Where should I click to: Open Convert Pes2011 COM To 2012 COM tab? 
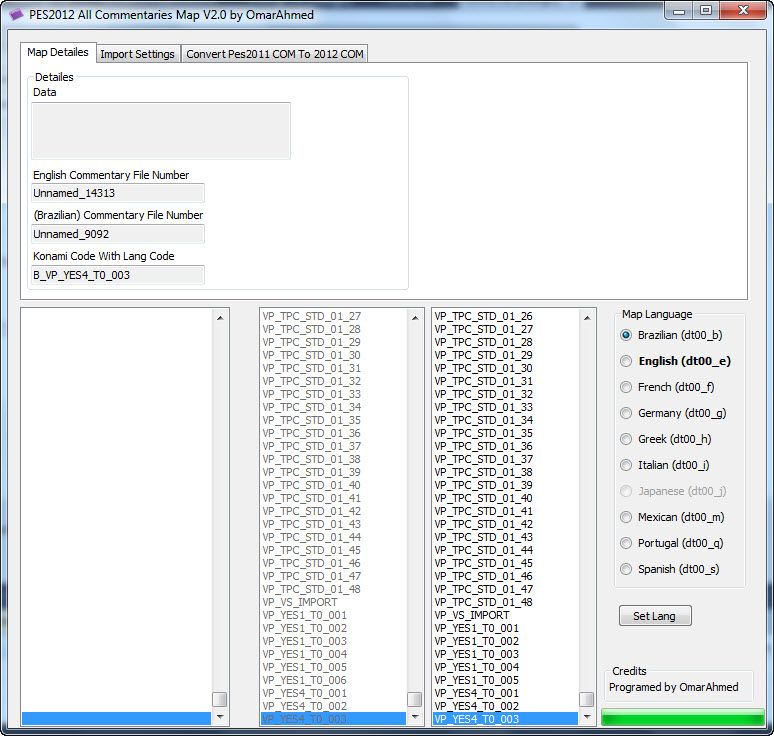coord(275,54)
